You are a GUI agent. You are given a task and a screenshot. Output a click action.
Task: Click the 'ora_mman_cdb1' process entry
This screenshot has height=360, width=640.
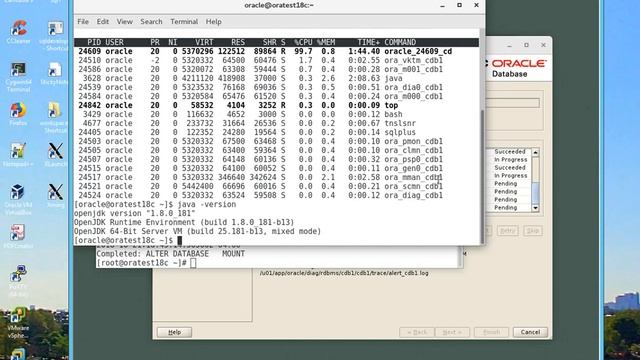[413, 177]
